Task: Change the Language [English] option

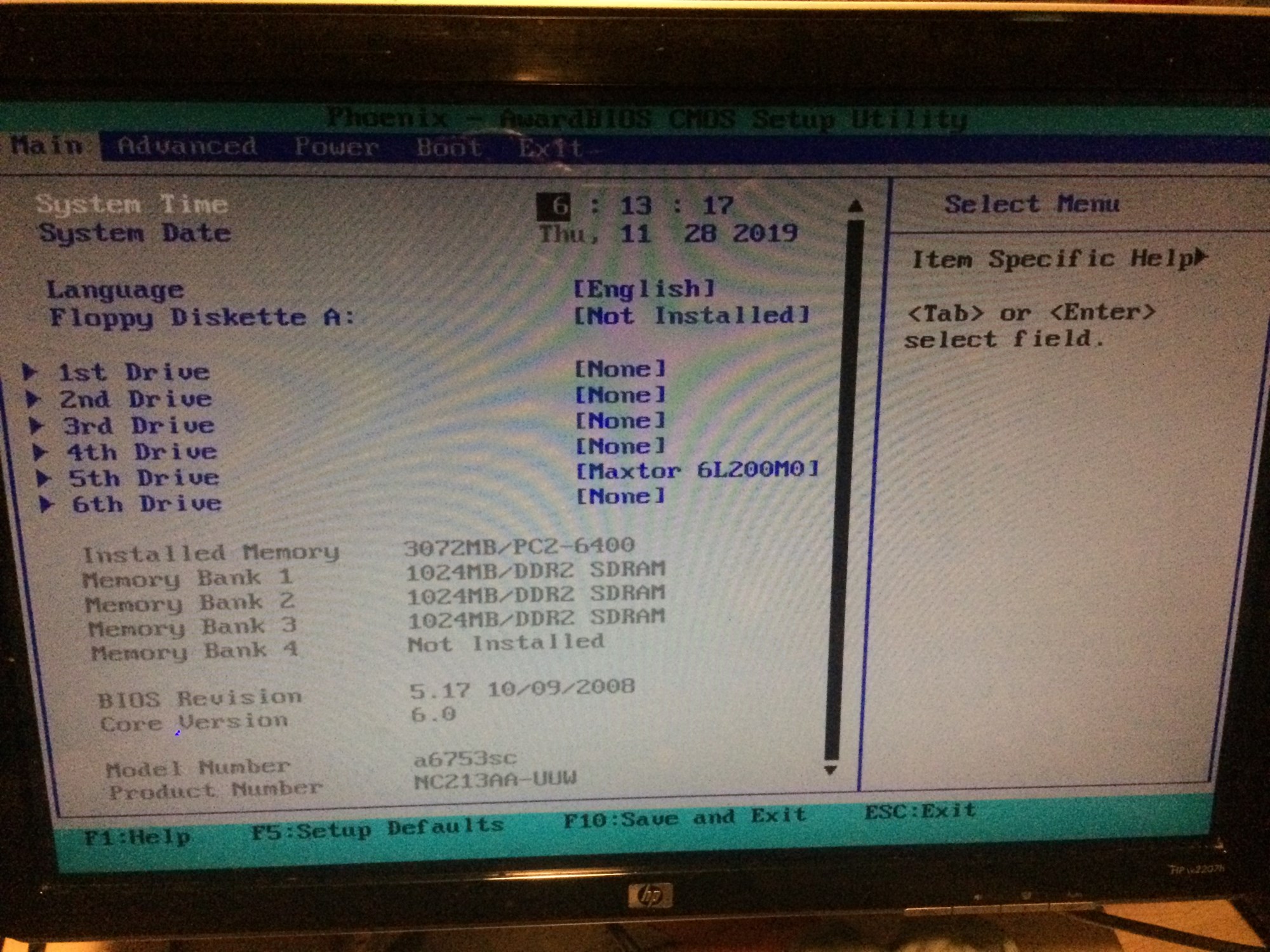Action: [644, 289]
